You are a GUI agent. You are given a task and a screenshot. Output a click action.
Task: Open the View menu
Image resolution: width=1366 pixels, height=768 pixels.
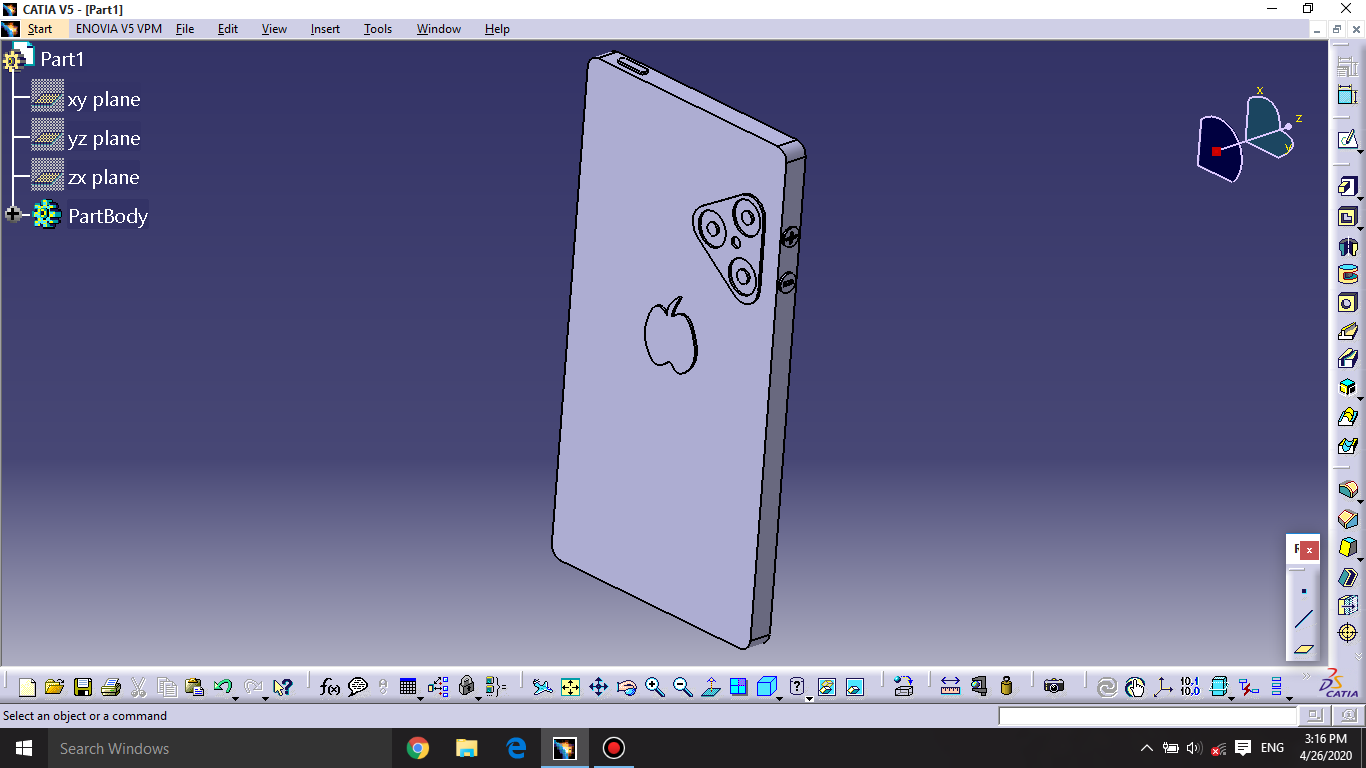(274, 29)
